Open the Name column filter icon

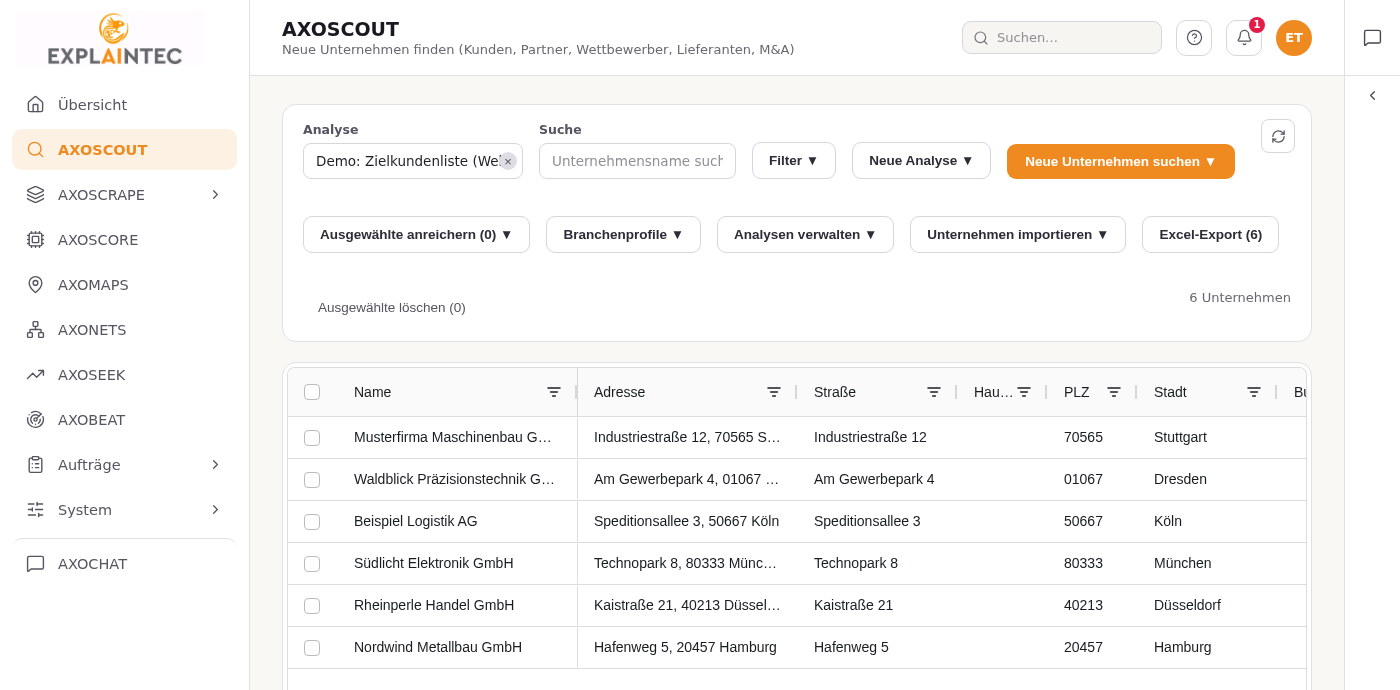click(x=554, y=392)
